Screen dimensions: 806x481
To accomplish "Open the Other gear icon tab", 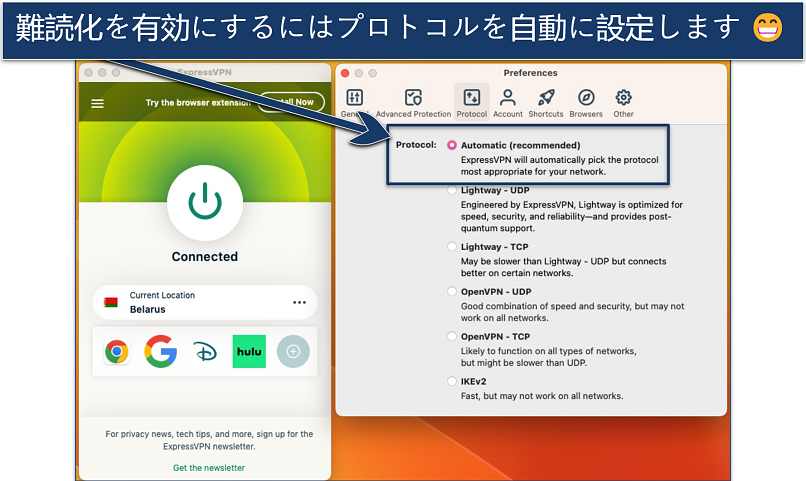I will click(623, 102).
